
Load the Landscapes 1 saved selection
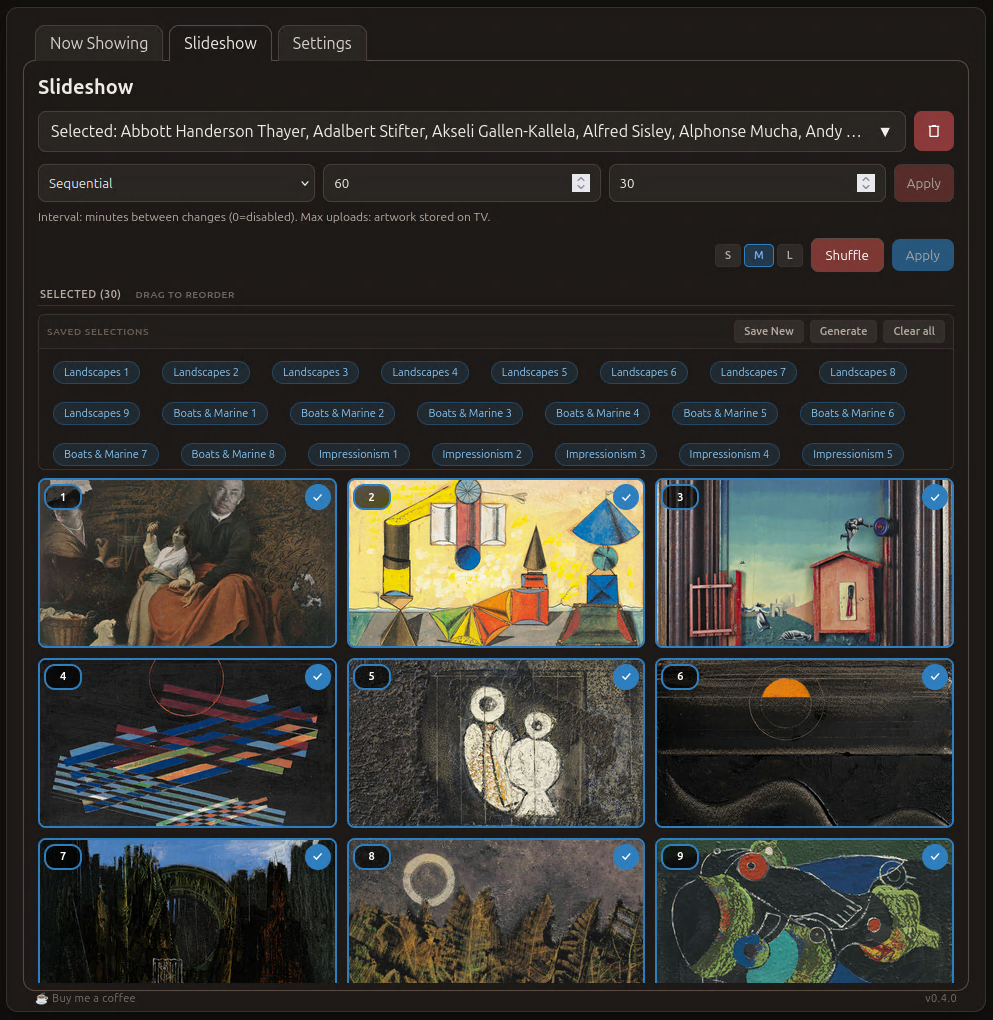pyautogui.click(x=96, y=372)
